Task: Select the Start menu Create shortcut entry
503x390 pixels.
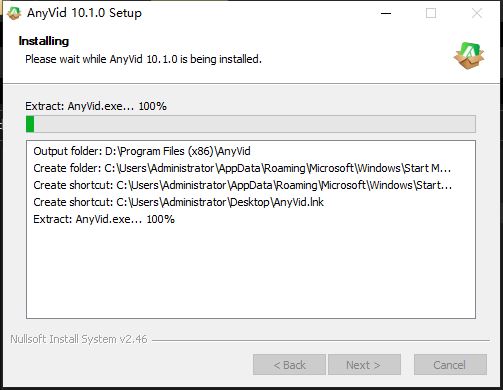Action: [243, 185]
